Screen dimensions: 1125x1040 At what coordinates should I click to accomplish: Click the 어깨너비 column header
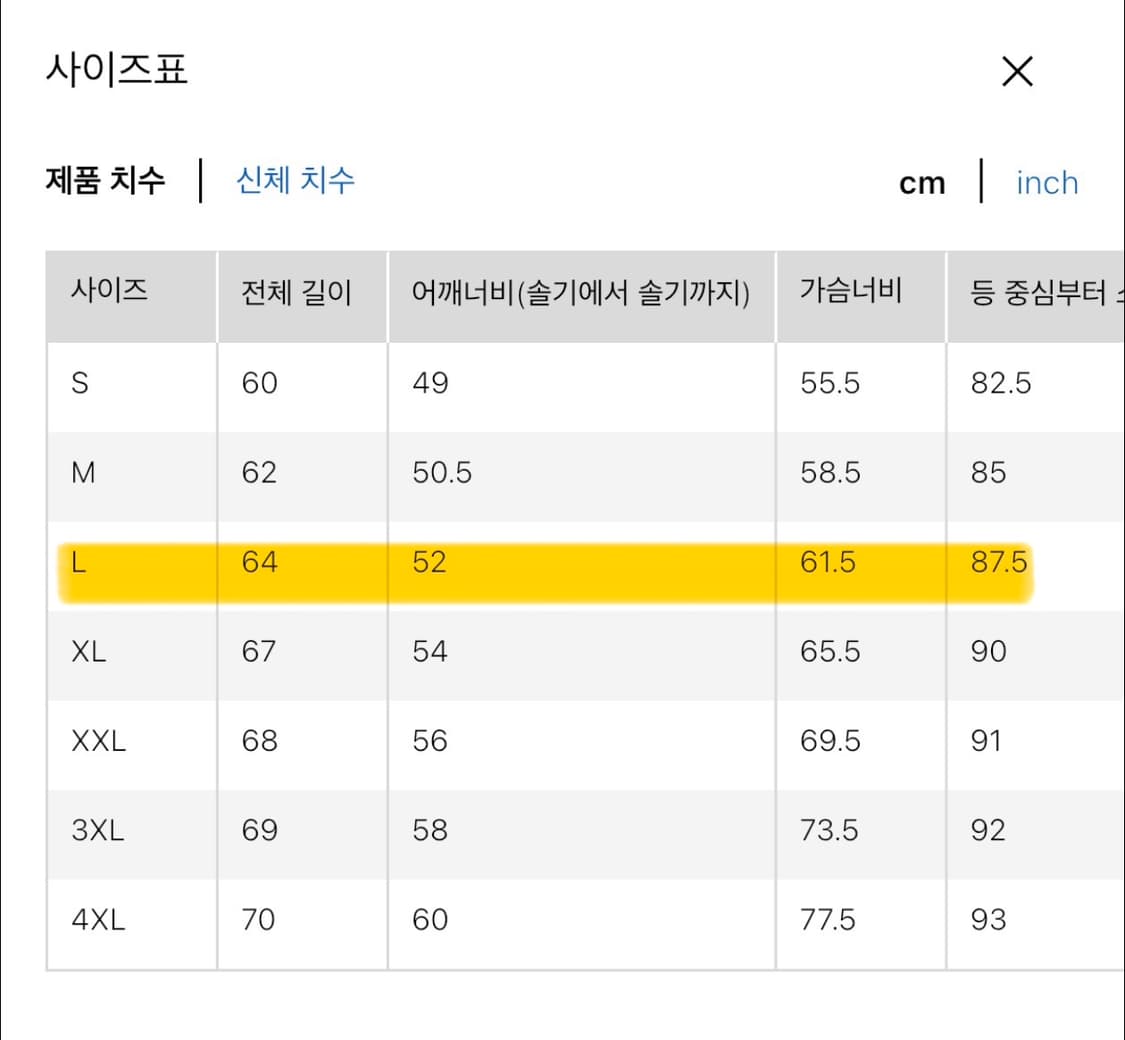click(x=582, y=294)
